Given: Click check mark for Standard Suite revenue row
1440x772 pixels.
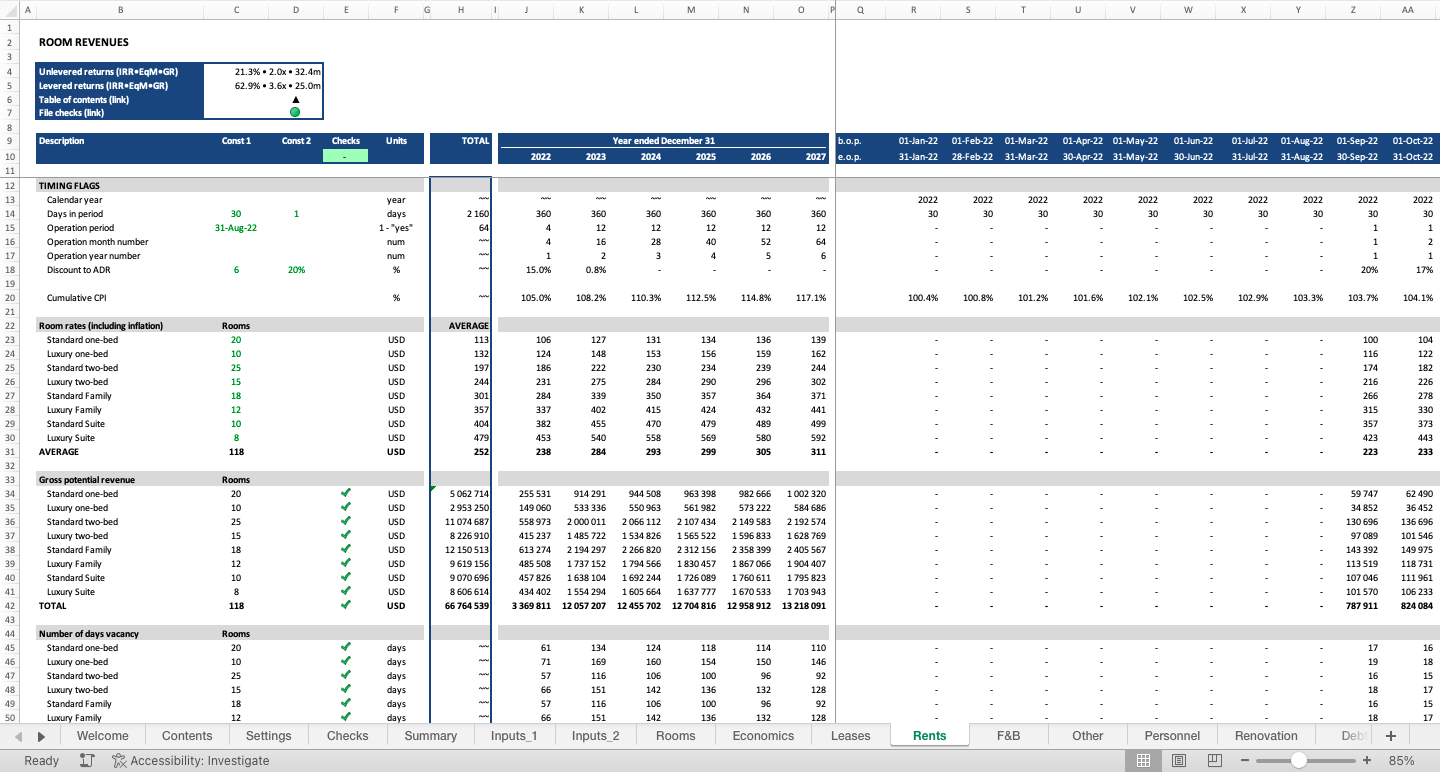Looking at the screenshot, I should click(346, 578).
